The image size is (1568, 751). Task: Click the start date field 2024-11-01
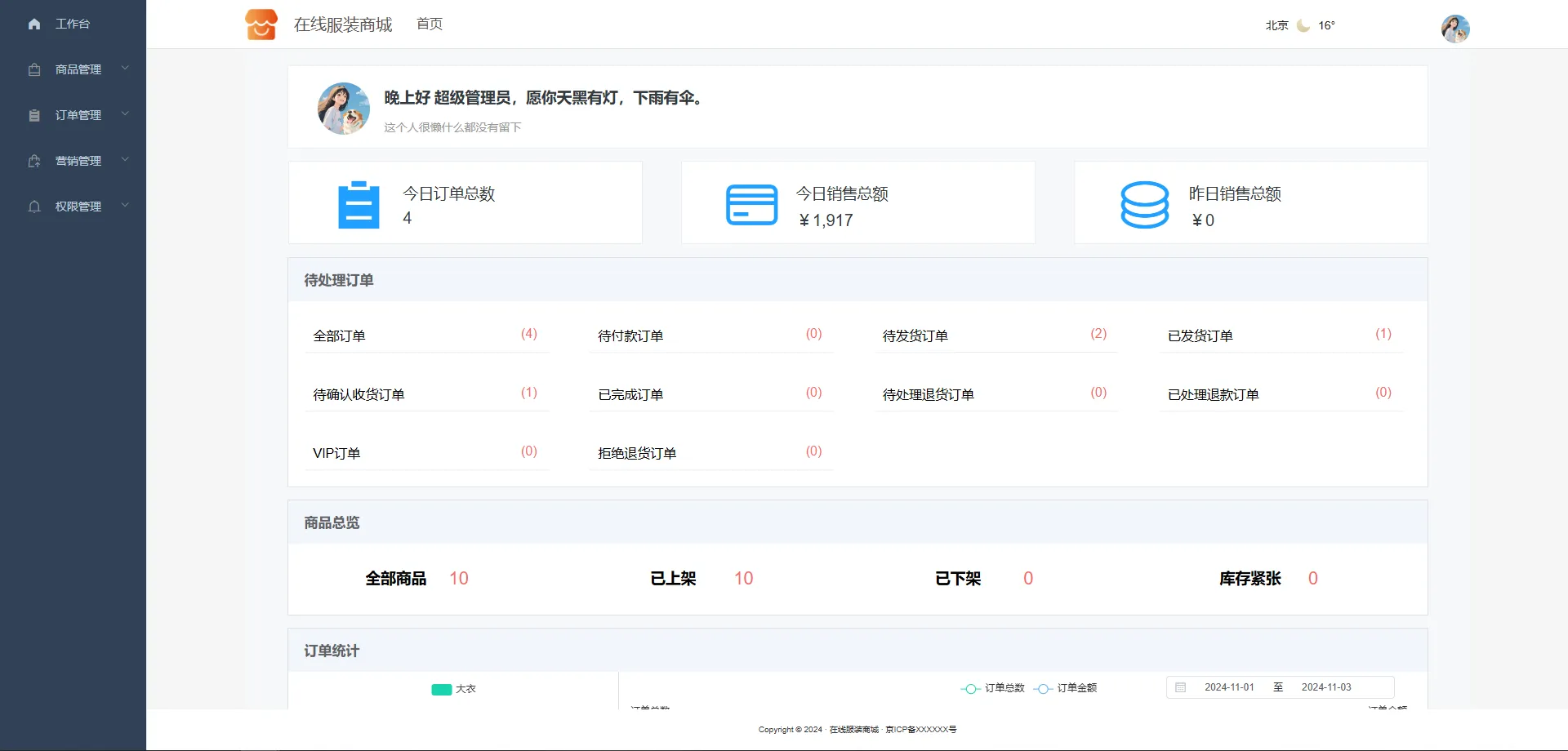pyautogui.click(x=1229, y=687)
